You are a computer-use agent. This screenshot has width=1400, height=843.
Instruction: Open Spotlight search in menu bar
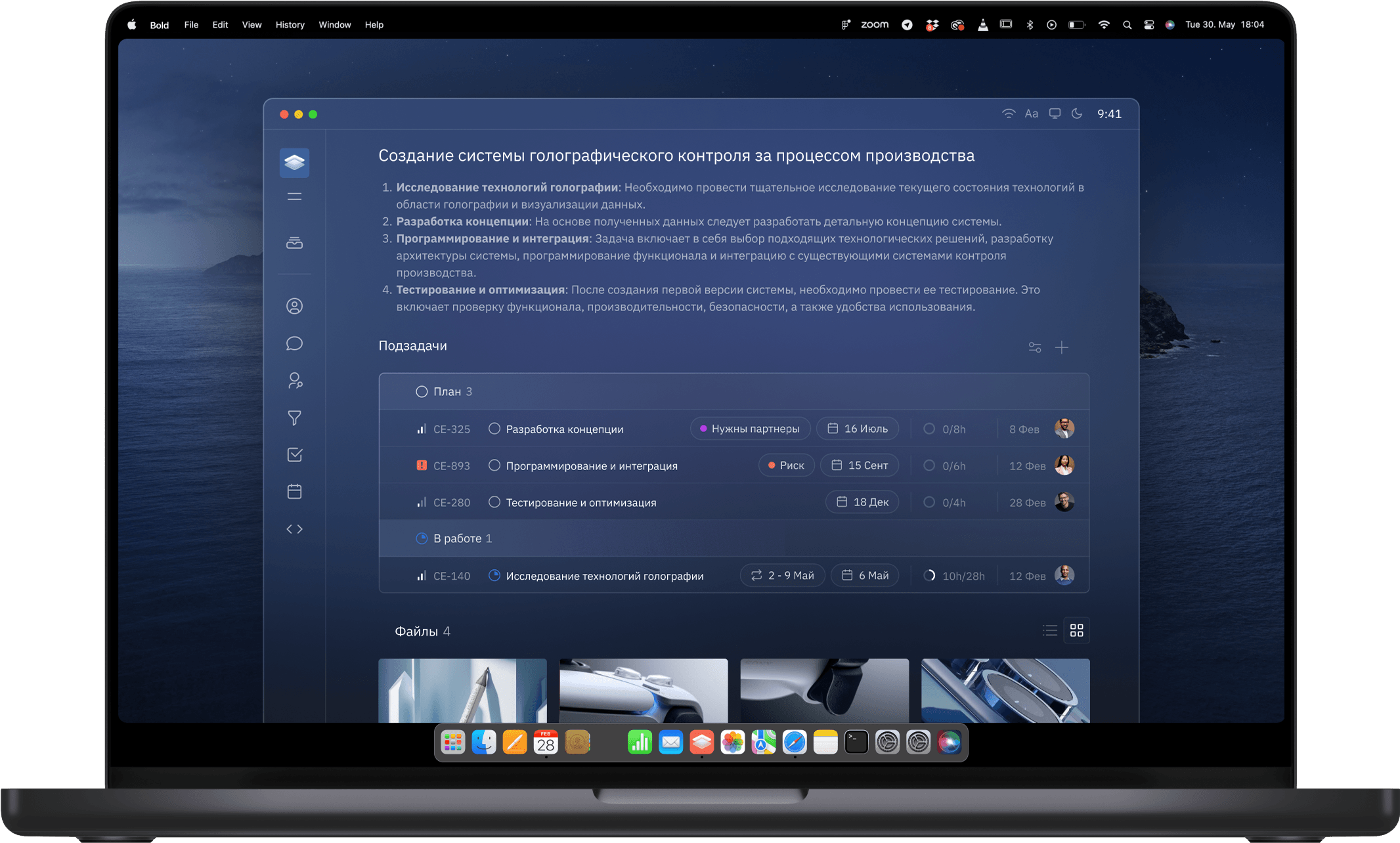1127,25
